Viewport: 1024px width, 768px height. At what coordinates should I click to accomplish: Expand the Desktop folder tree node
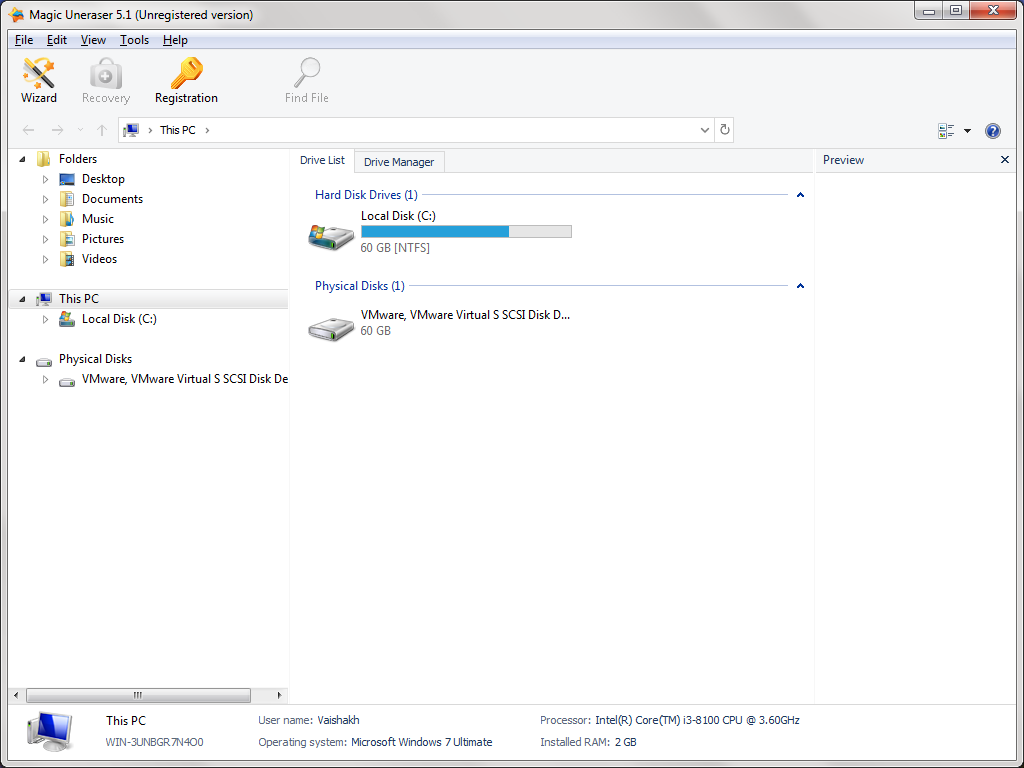click(45, 179)
